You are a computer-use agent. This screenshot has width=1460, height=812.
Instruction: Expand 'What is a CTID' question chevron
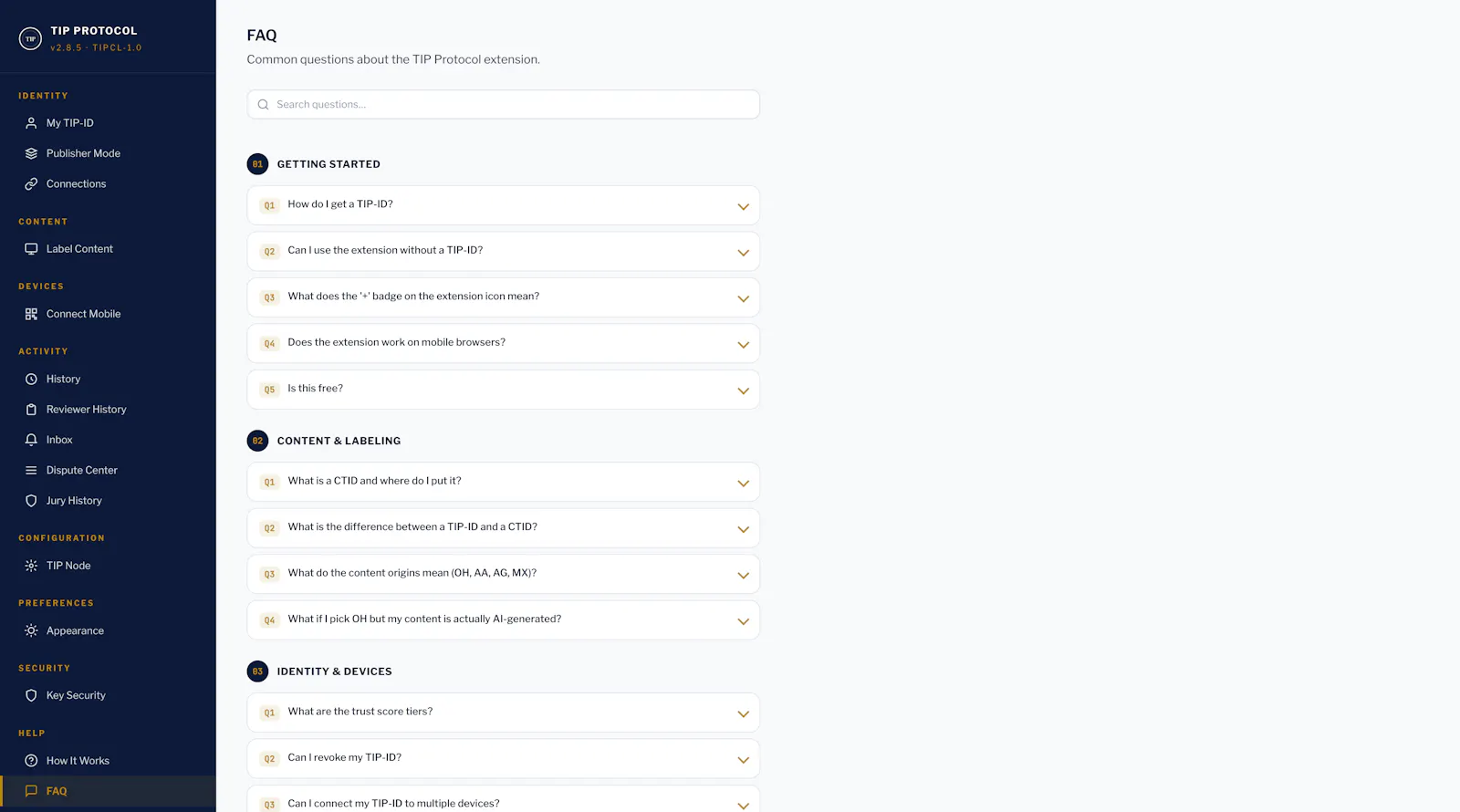coord(743,484)
